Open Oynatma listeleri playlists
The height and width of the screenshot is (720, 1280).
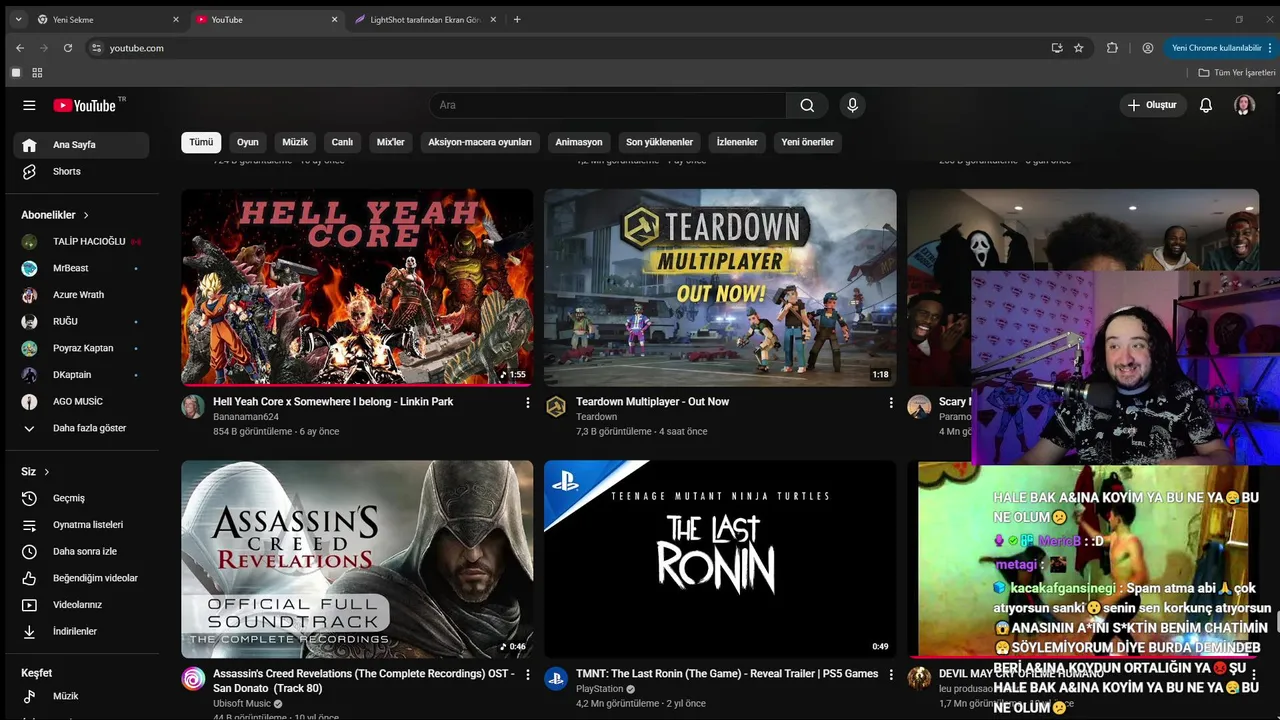click(x=81, y=525)
